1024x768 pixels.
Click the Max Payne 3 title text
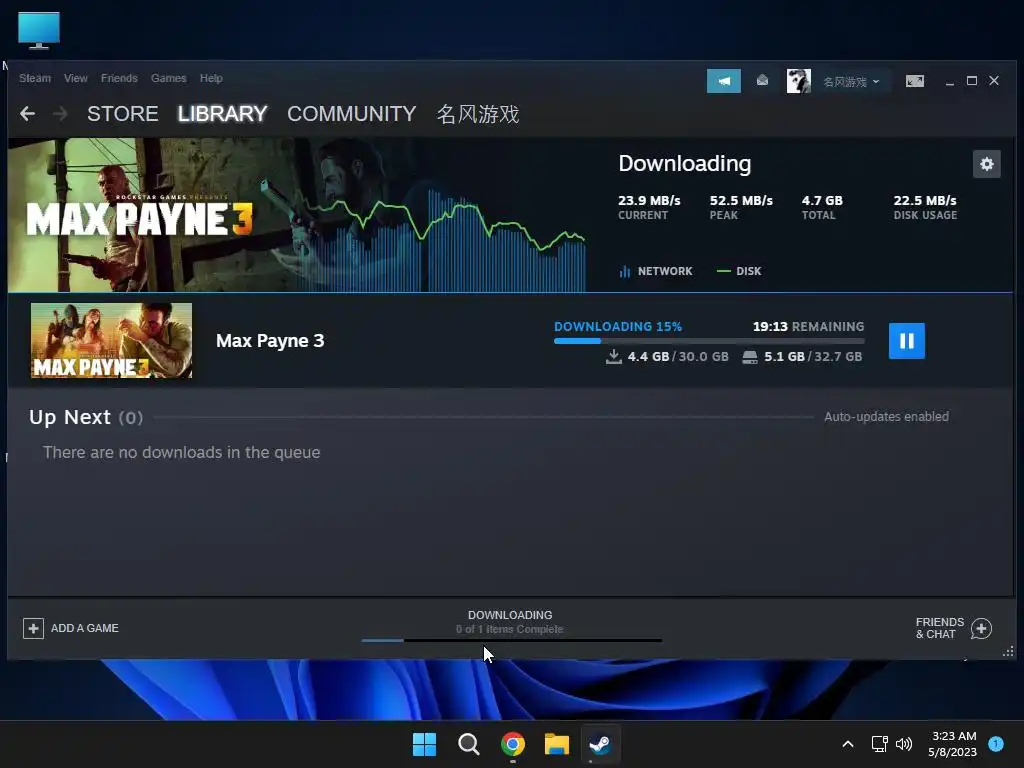coord(270,341)
